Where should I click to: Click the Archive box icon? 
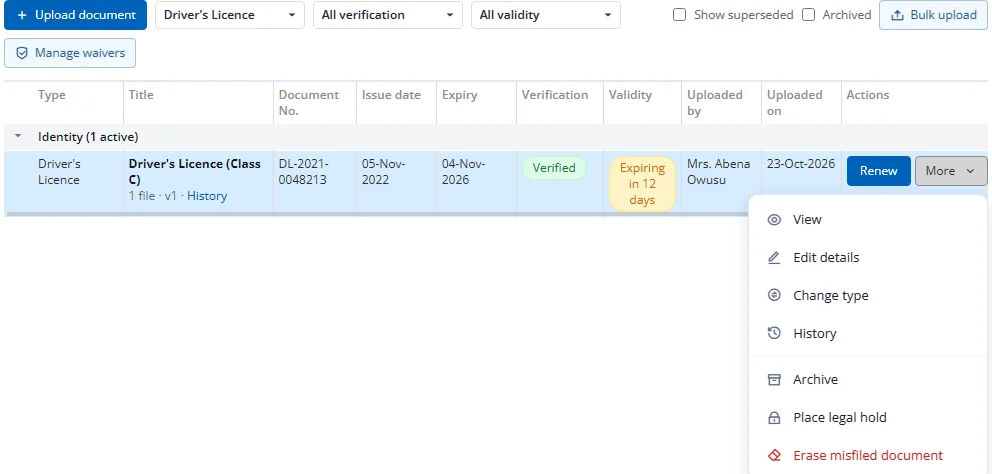point(774,380)
